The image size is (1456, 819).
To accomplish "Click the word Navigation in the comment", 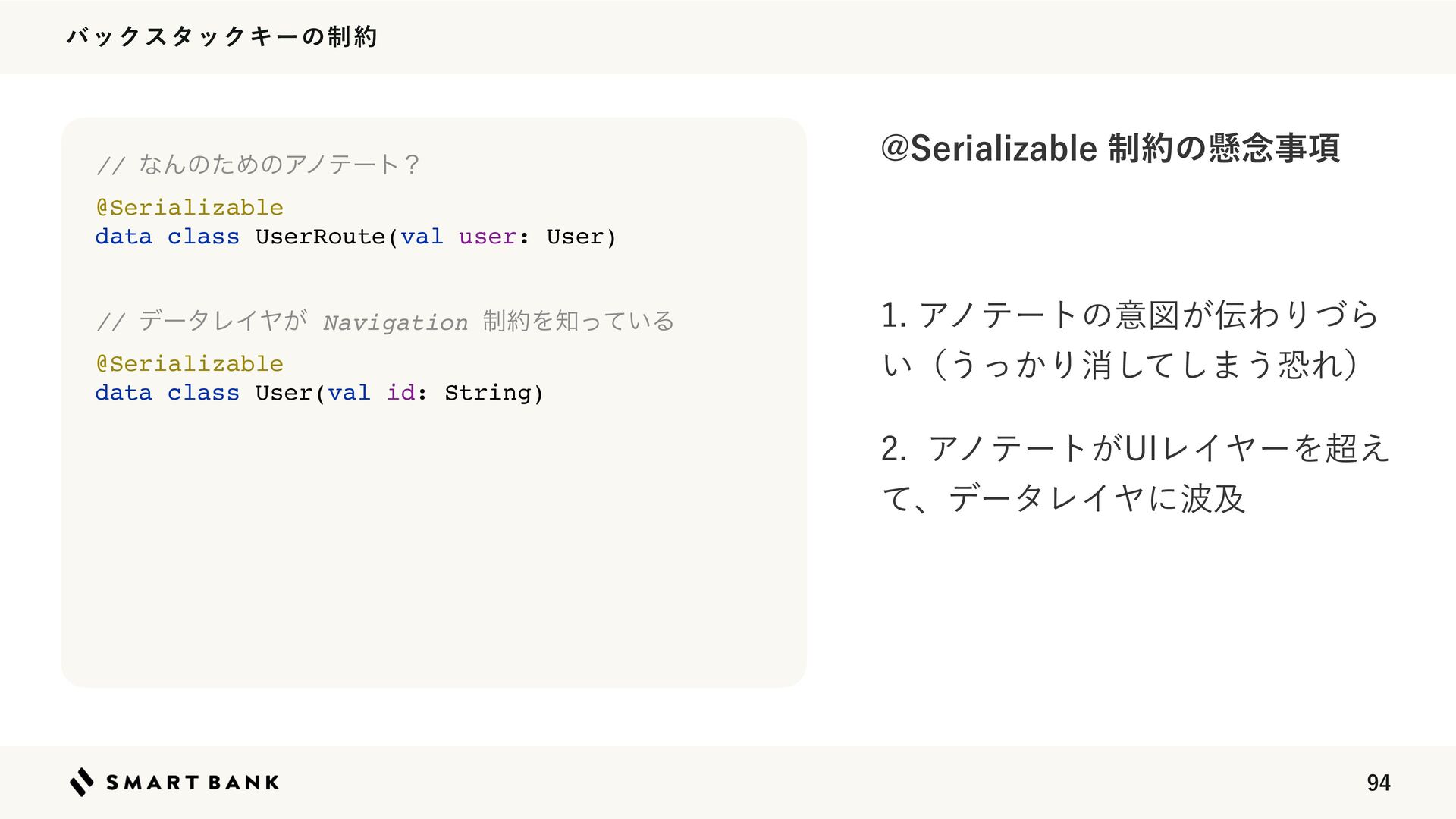I will point(395,322).
